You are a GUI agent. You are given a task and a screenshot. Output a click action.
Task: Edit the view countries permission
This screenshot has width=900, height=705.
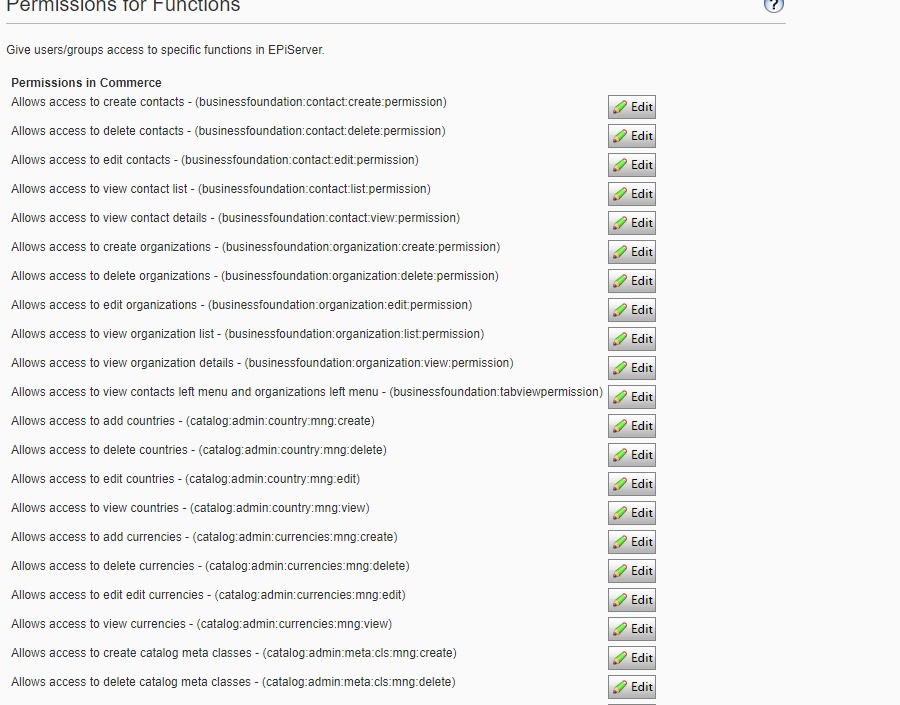[x=632, y=513]
